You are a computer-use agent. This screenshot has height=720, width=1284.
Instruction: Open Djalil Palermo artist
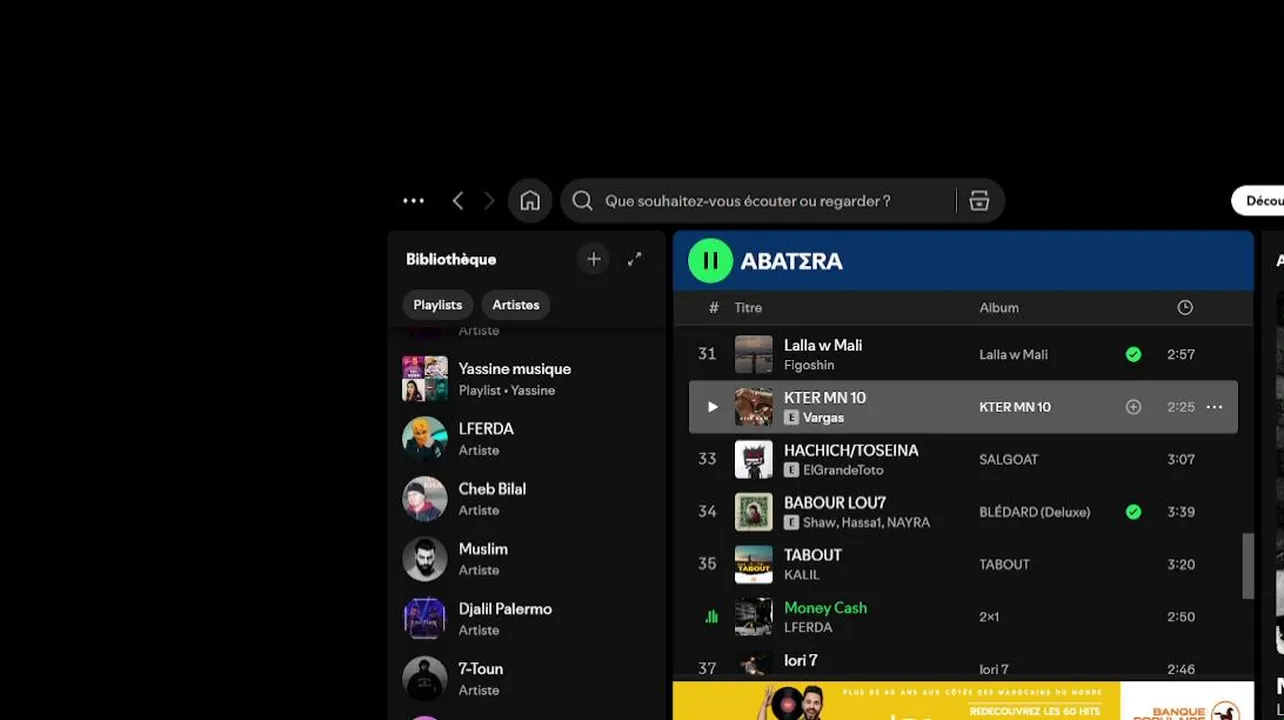click(x=526, y=619)
